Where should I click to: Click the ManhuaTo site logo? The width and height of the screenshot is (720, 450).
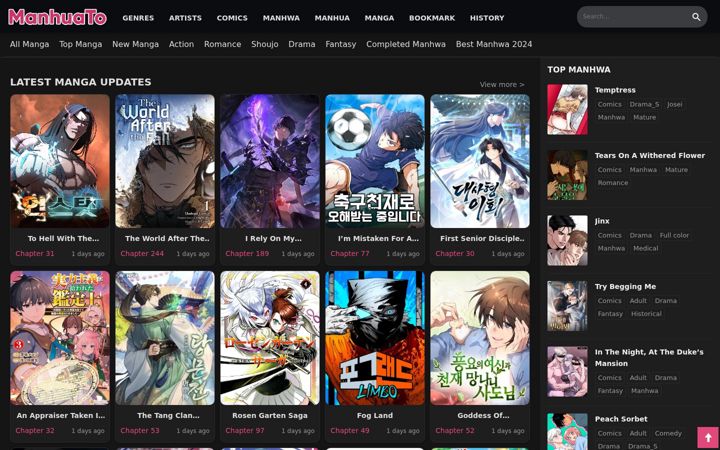coord(57,17)
